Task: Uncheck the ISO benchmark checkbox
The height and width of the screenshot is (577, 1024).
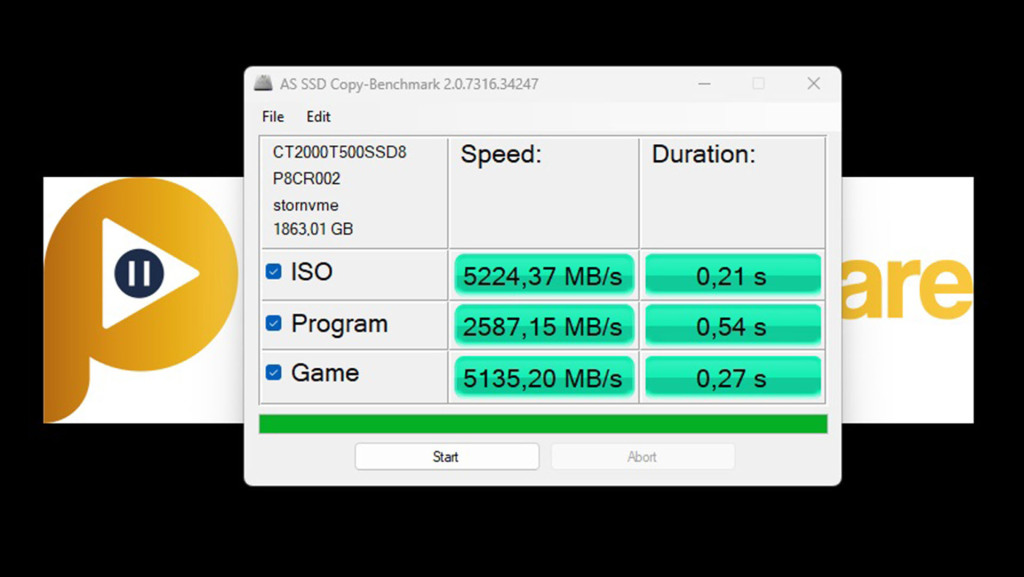Action: (x=273, y=272)
